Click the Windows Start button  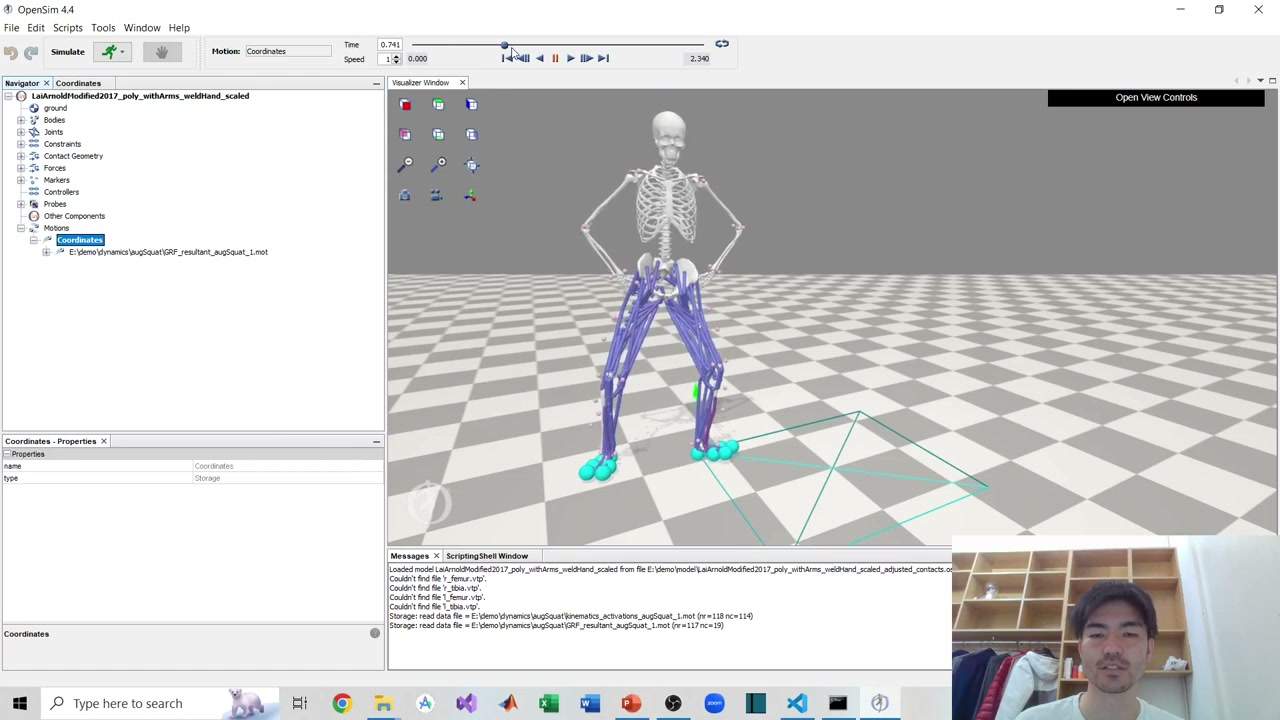20,703
